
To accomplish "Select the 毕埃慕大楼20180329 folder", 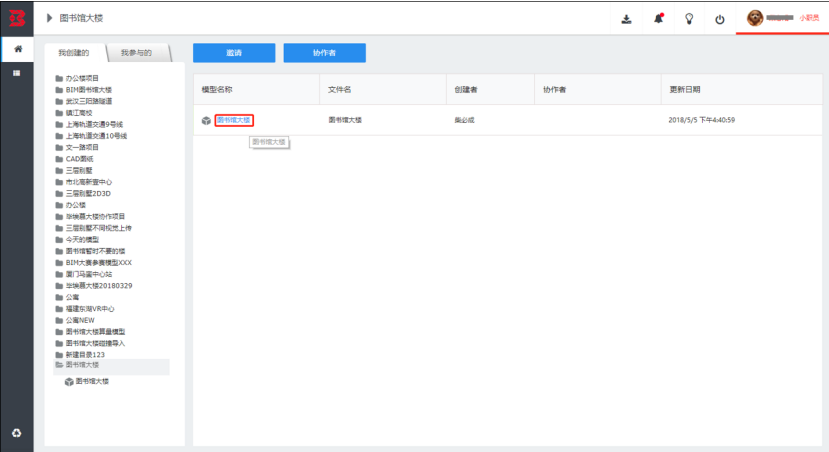I will (x=99, y=285).
